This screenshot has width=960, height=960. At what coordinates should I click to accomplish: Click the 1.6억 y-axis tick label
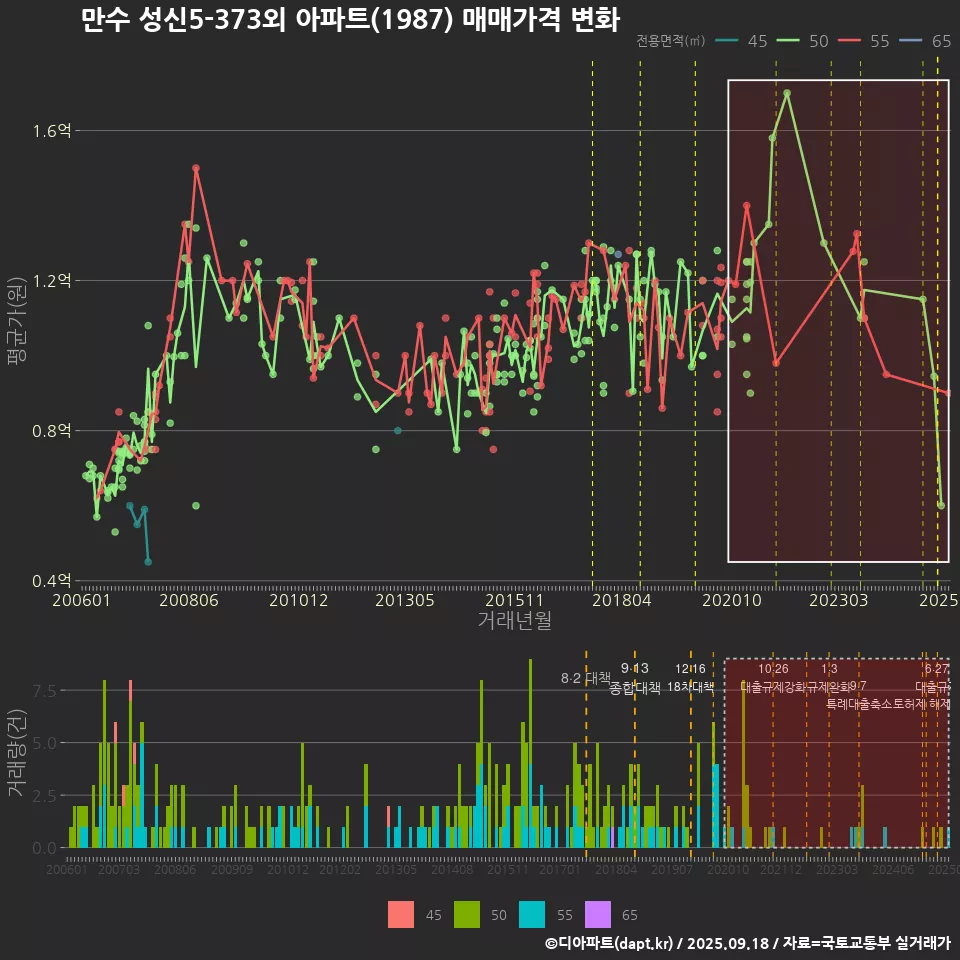tap(51, 131)
